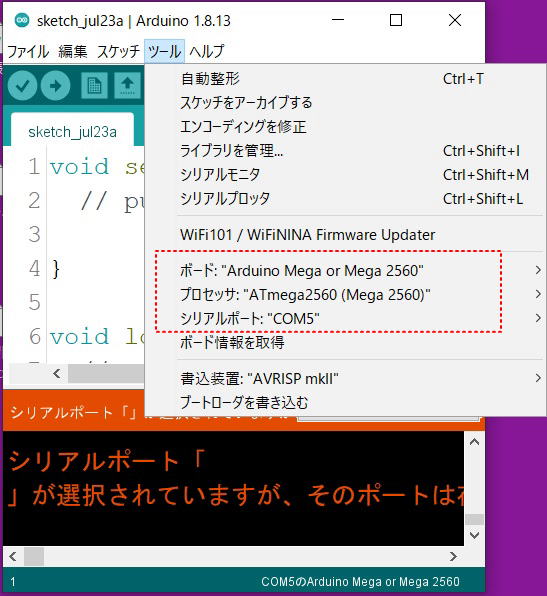Click the console horizontal scrollbar right arrow
The height and width of the screenshot is (596, 547).
pos(453,556)
